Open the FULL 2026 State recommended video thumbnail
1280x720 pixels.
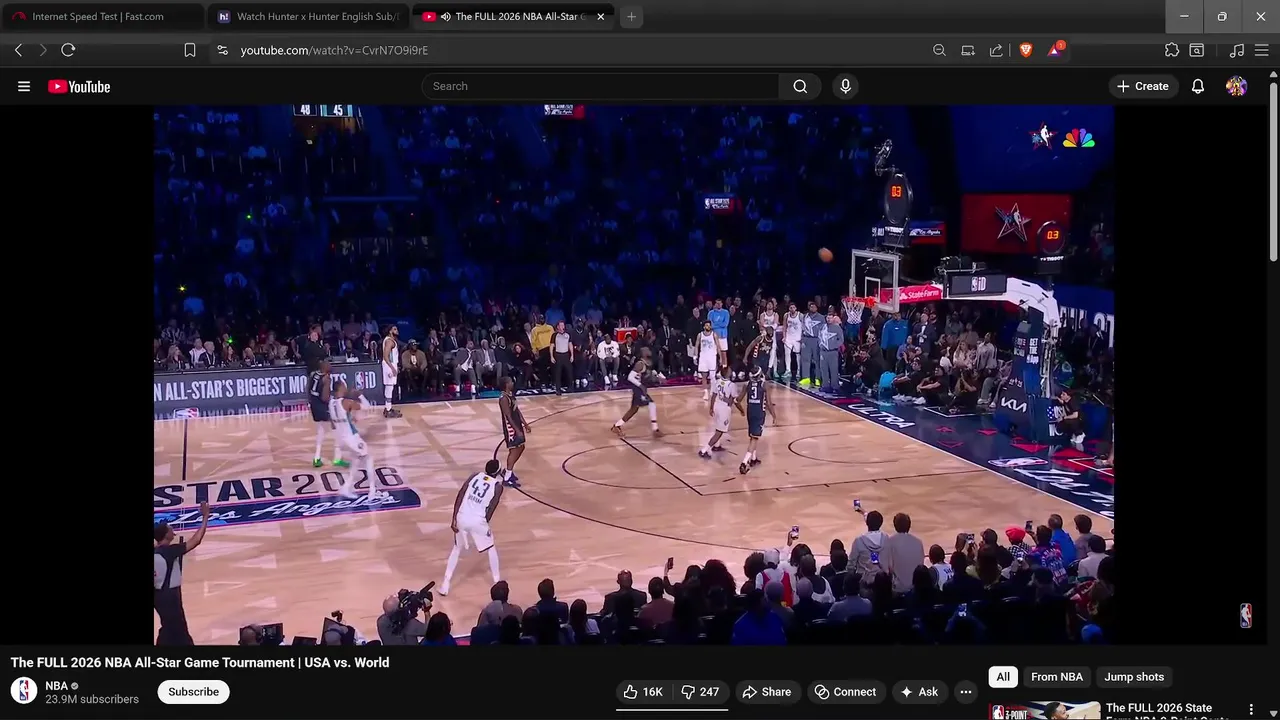click(1045, 711)
